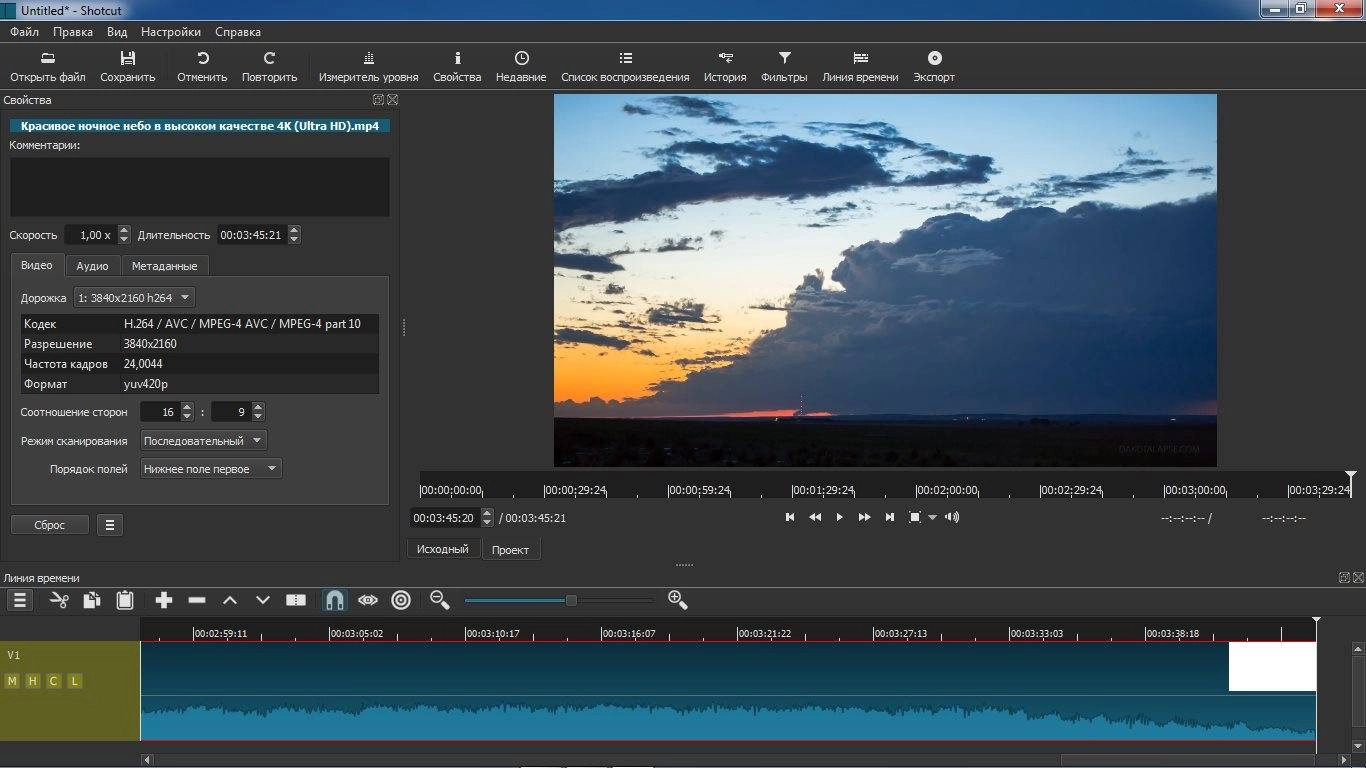The width and height of the screenshot is (1366, 768).
Task: Open the Справка menu
Action: 238,32
